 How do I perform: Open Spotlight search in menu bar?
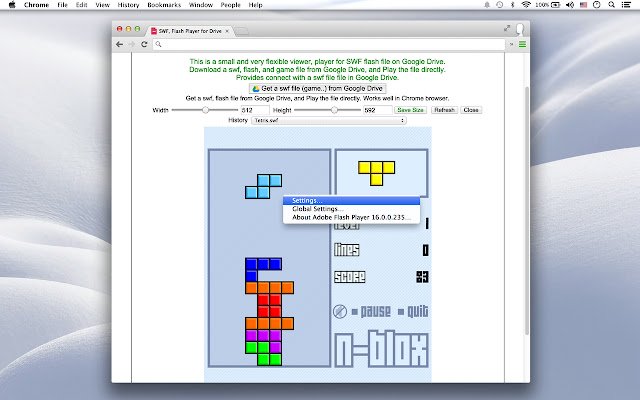(611, 5)
